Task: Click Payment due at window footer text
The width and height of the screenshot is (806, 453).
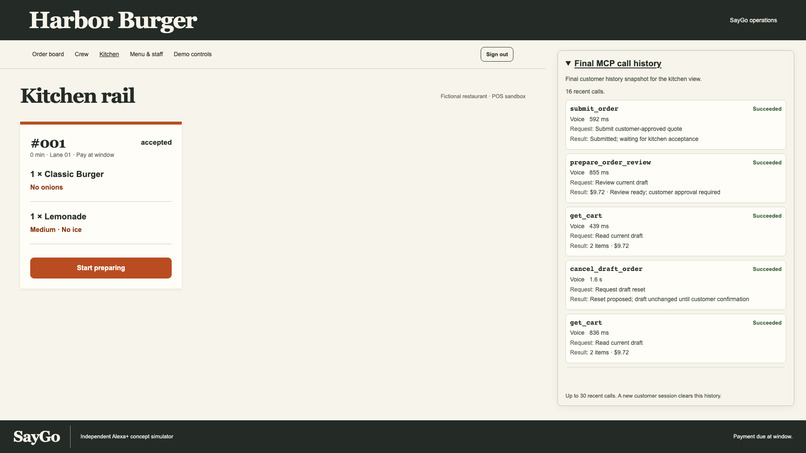Action: pos(763,437)
